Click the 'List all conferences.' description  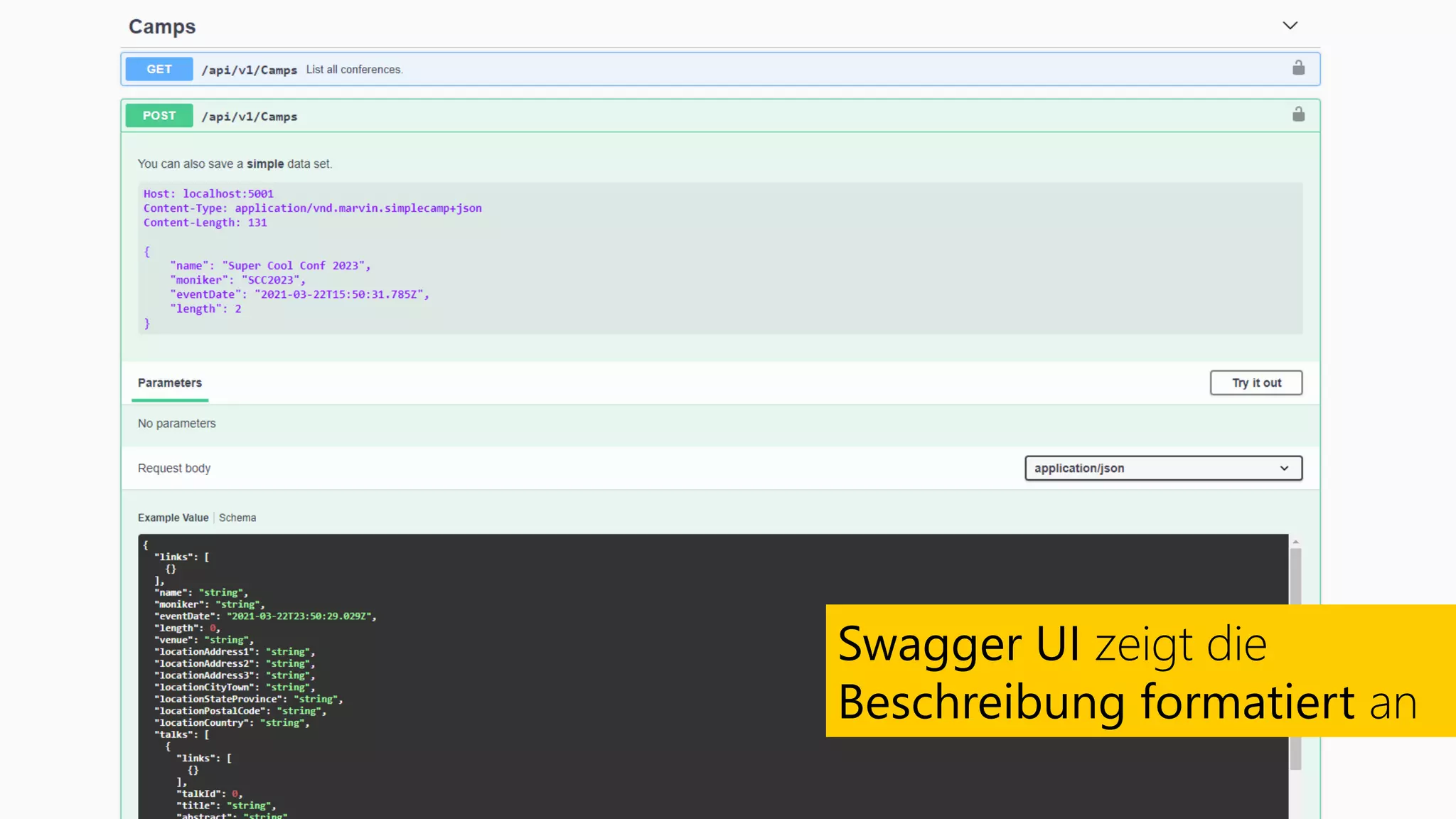[x=354, y=70]
